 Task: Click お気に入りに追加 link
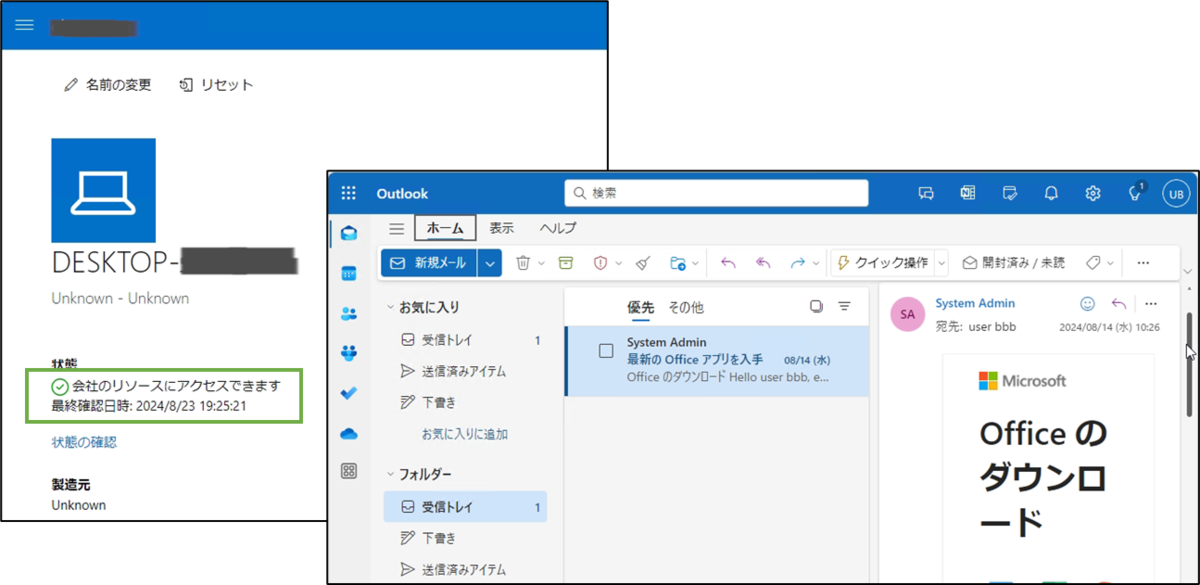click(x=464, y=434)
